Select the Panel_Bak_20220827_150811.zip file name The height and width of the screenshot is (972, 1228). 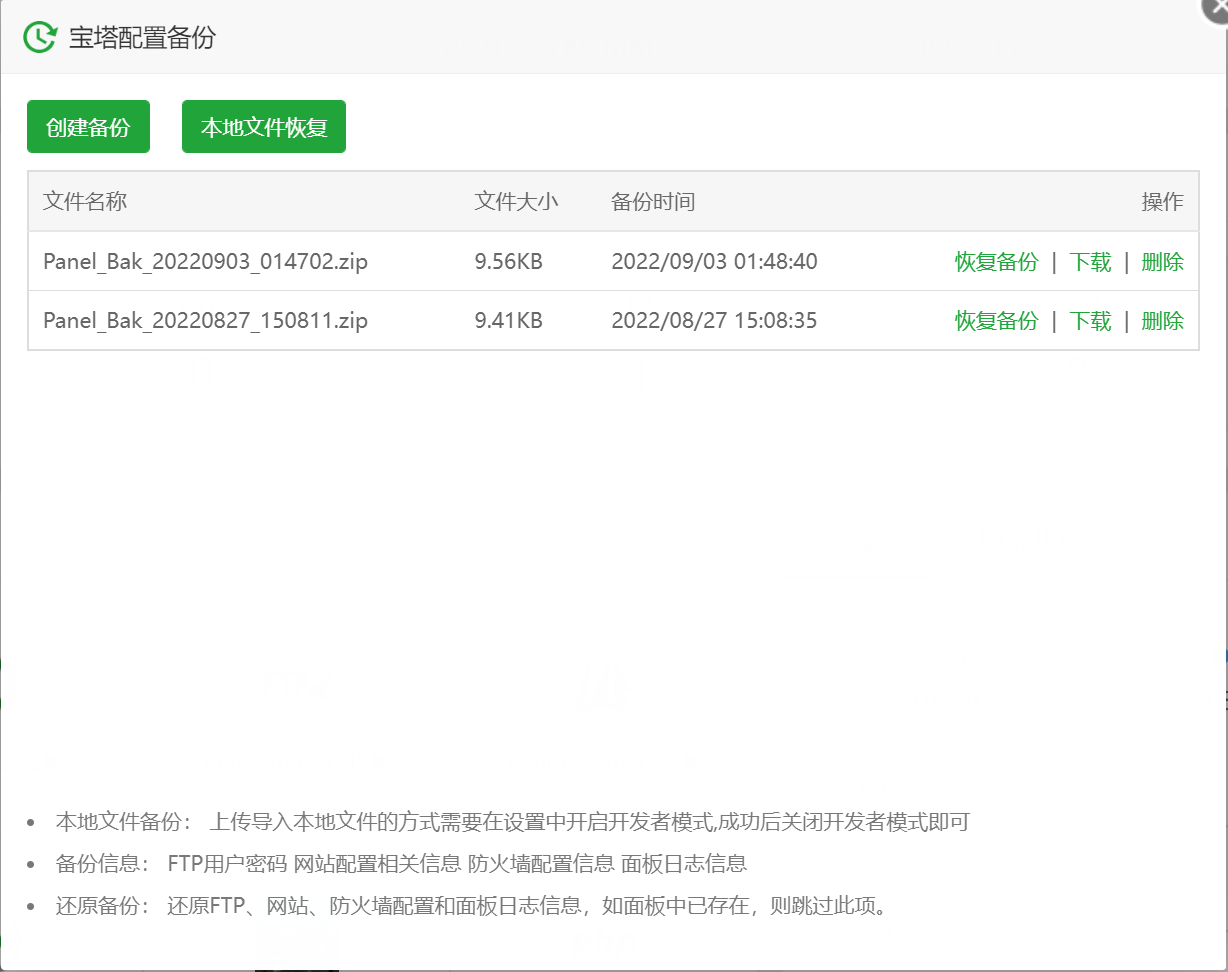[x=205, y=321]
